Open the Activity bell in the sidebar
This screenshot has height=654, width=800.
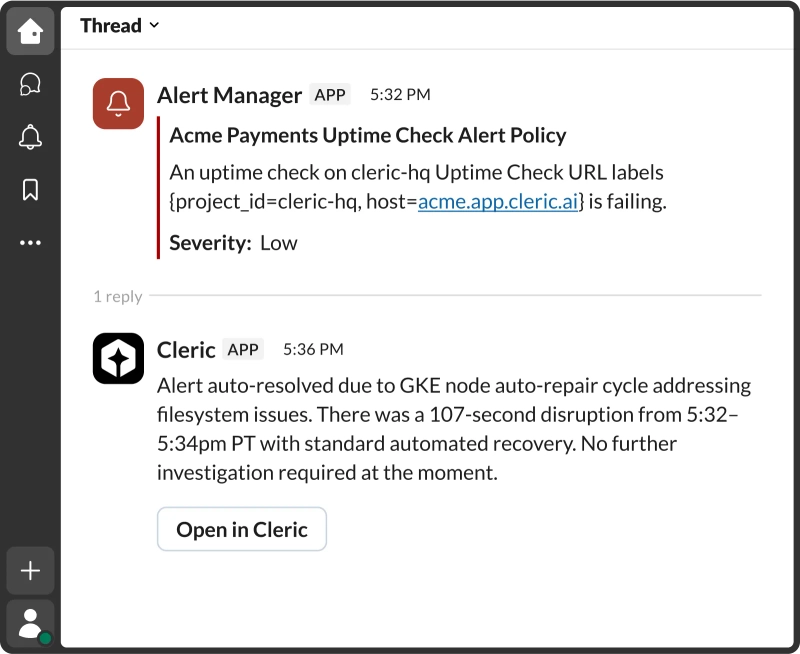pos(30,137)
